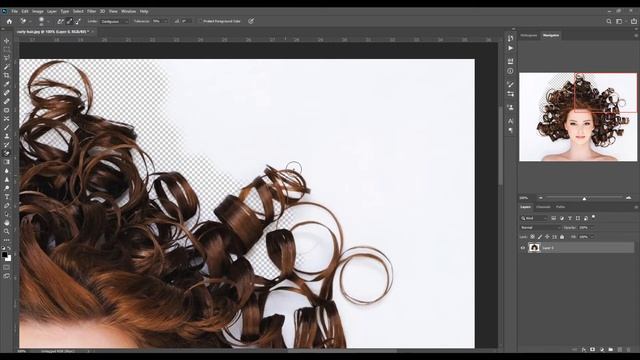This screenshot has width=640, height=360.
Task: Toggle Quick Mask mode icon
Action: click(7, 267)
